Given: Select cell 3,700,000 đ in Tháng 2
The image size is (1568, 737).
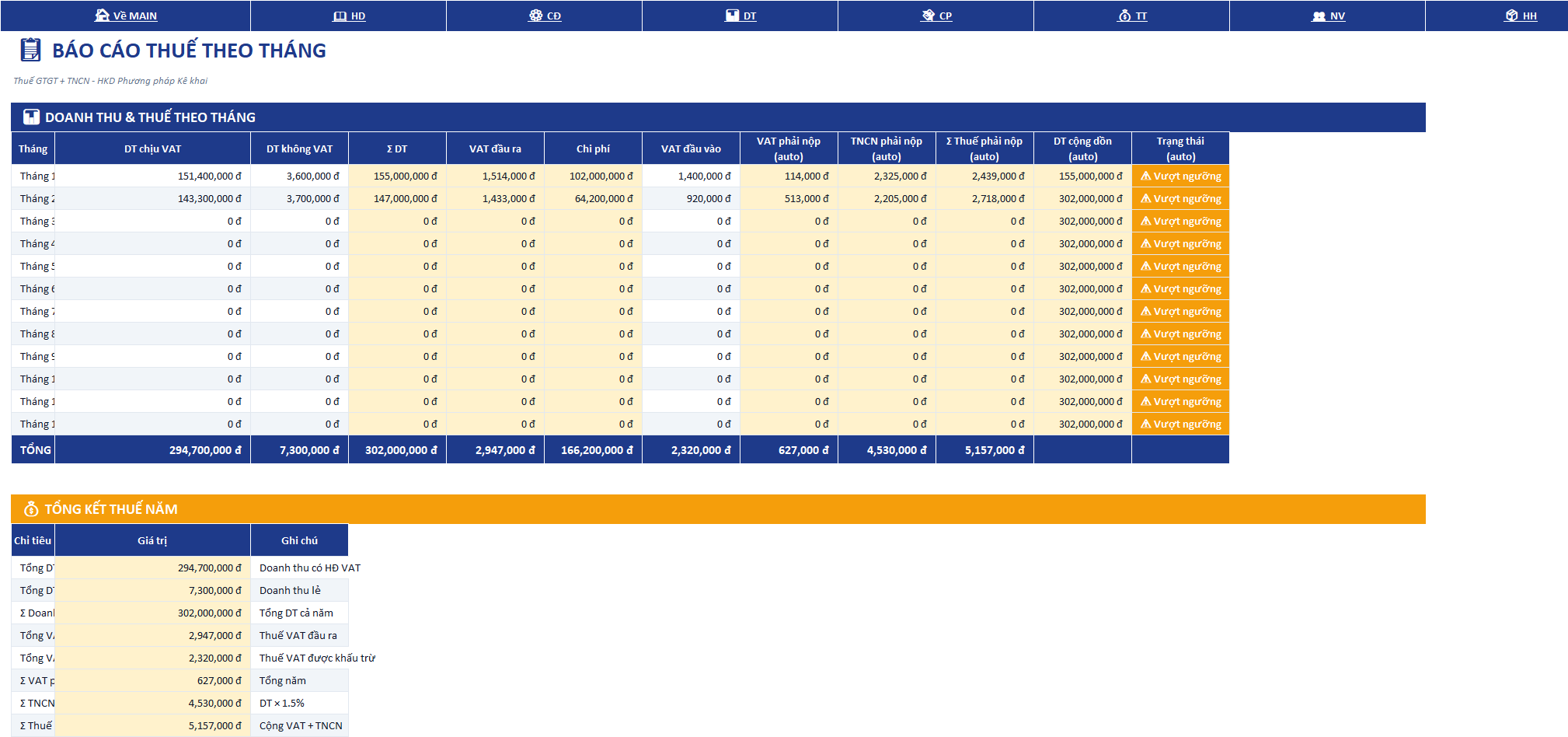Looking at the screenshot, I should click(299, 199).
